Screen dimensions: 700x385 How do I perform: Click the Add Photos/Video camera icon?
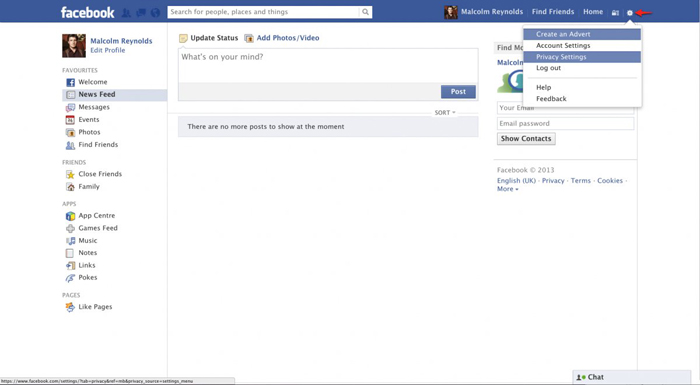249,38
